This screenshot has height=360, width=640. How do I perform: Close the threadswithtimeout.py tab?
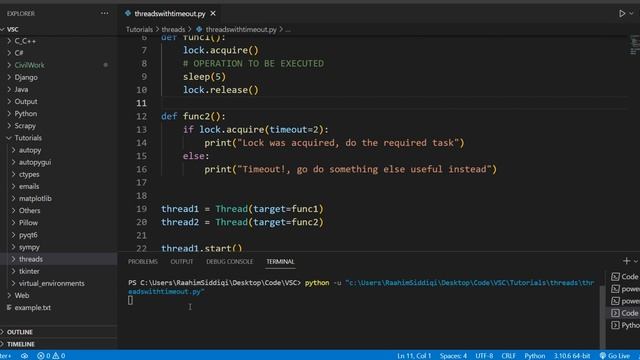click(x=213, y=13)
